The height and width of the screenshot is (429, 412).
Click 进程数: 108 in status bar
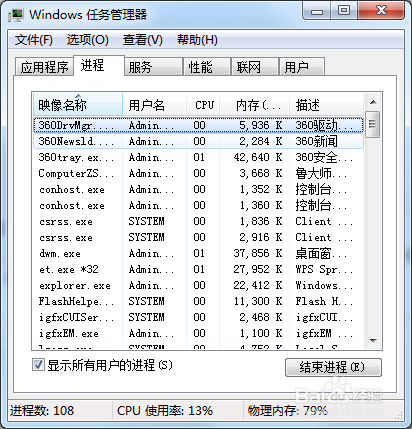pyautogui.click(x=42, y=411)
